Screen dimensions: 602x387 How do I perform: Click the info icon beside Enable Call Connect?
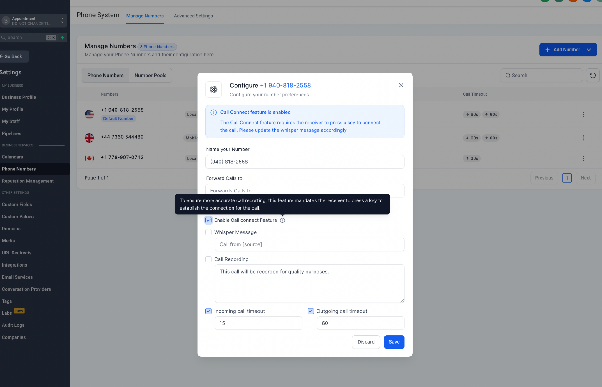[283, 220]
